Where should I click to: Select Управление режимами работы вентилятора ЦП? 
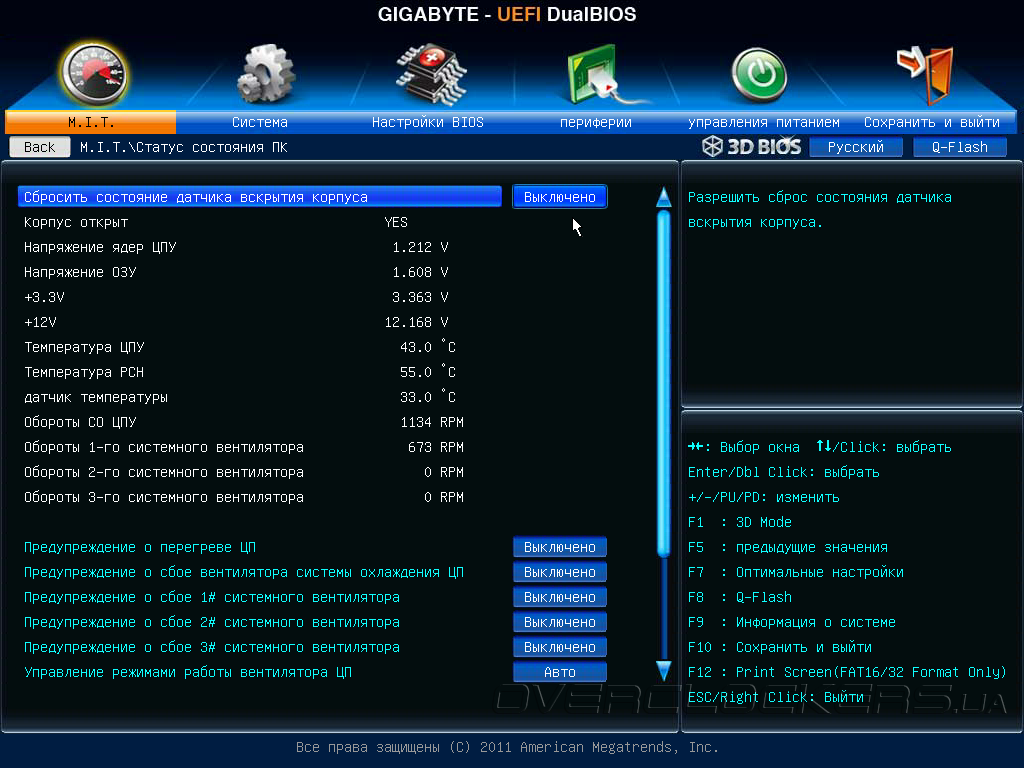[187, 672]
